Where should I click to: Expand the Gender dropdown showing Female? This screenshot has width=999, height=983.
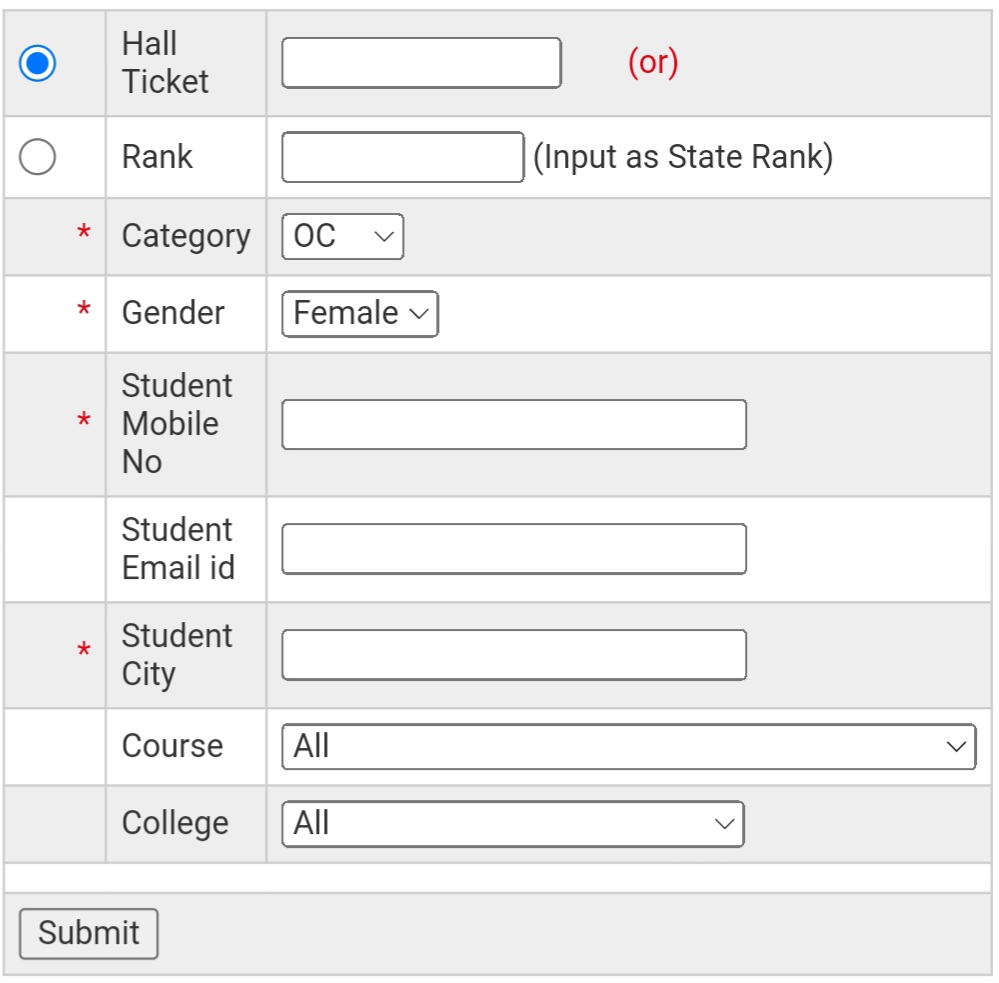[x=360, y=314]
